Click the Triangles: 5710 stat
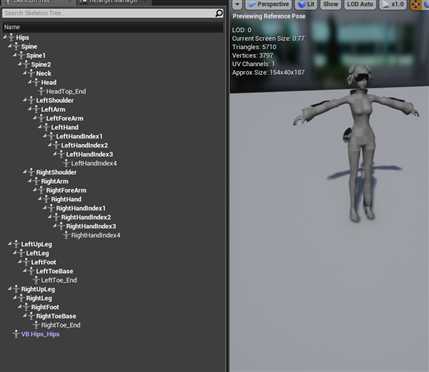 [x=254, y=47]
